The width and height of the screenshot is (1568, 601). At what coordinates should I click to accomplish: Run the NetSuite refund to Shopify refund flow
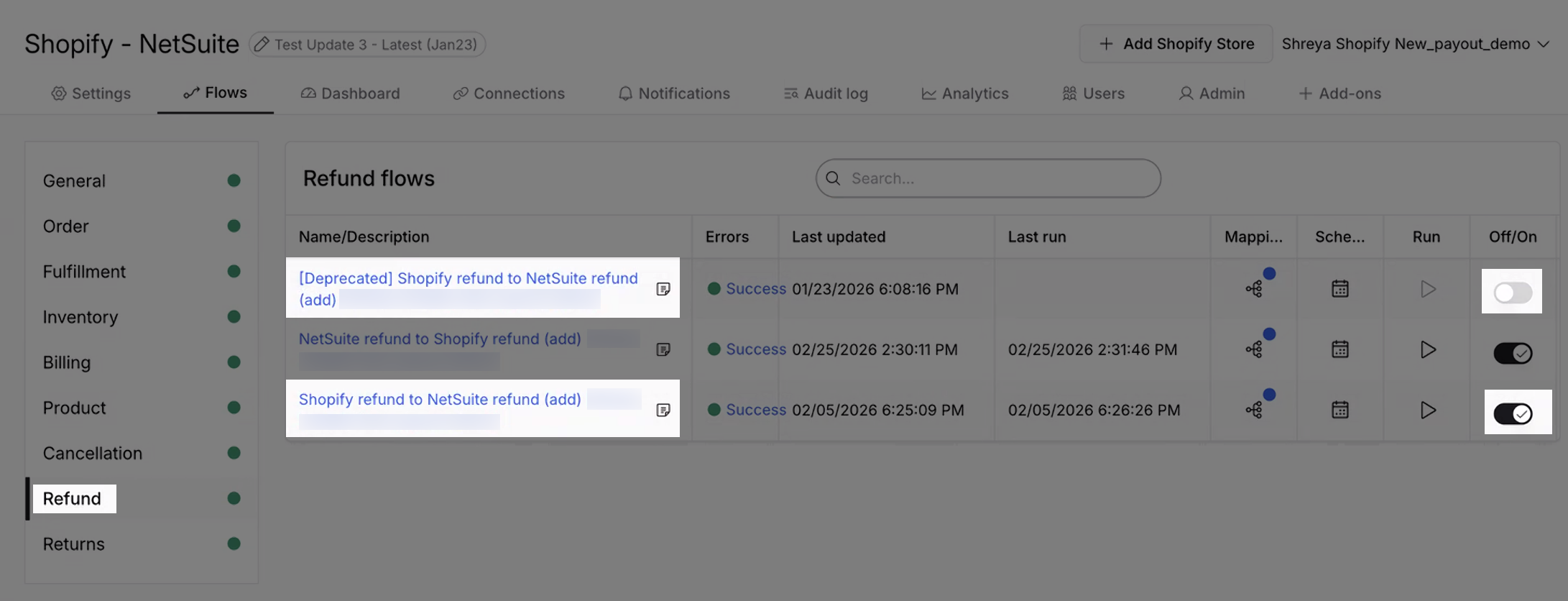(1428, 349)
